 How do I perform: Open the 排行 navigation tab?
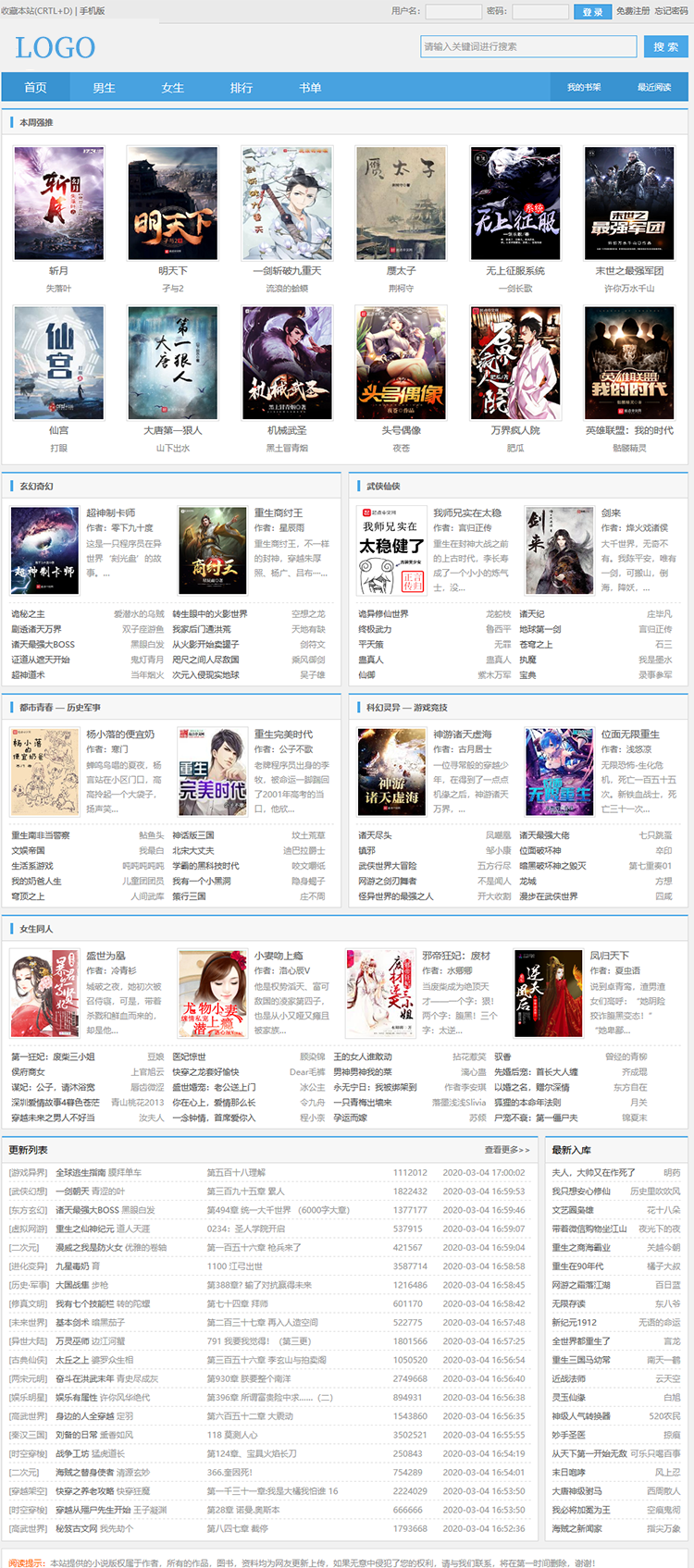241,87
